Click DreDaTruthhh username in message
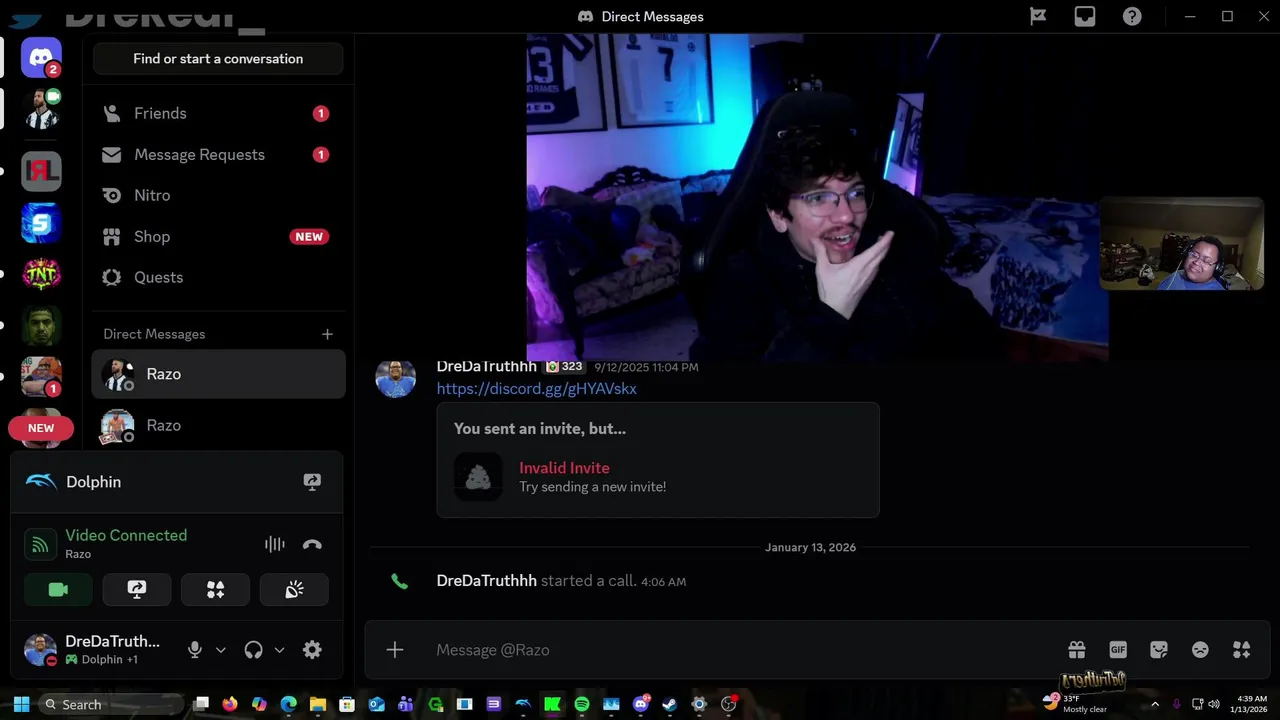 coord(487,367)
